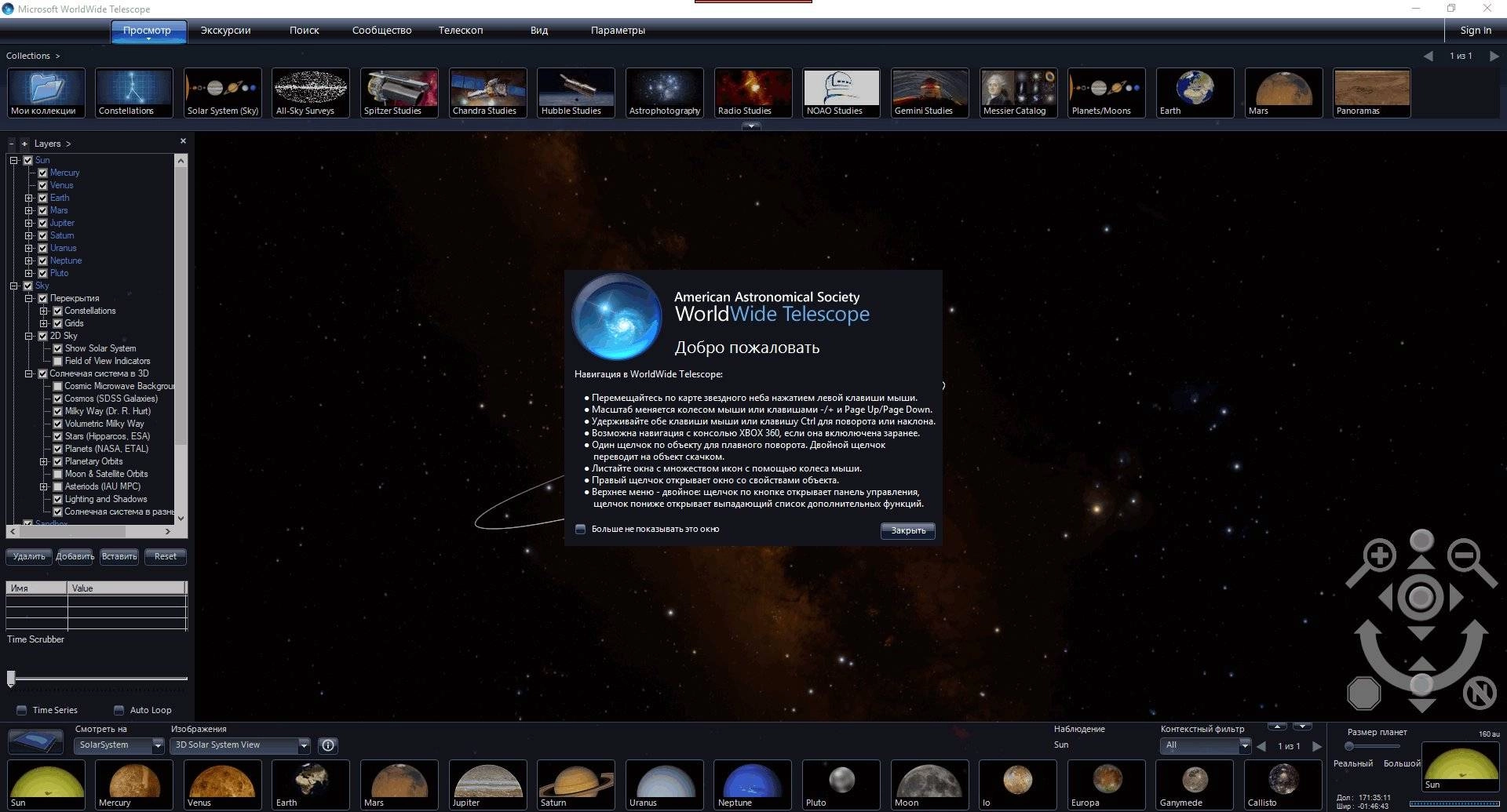Image resolution: width=1507 pixels, height=812 pixels.
Task: Open the Параметры menu tab
Action: click(618, 31)
